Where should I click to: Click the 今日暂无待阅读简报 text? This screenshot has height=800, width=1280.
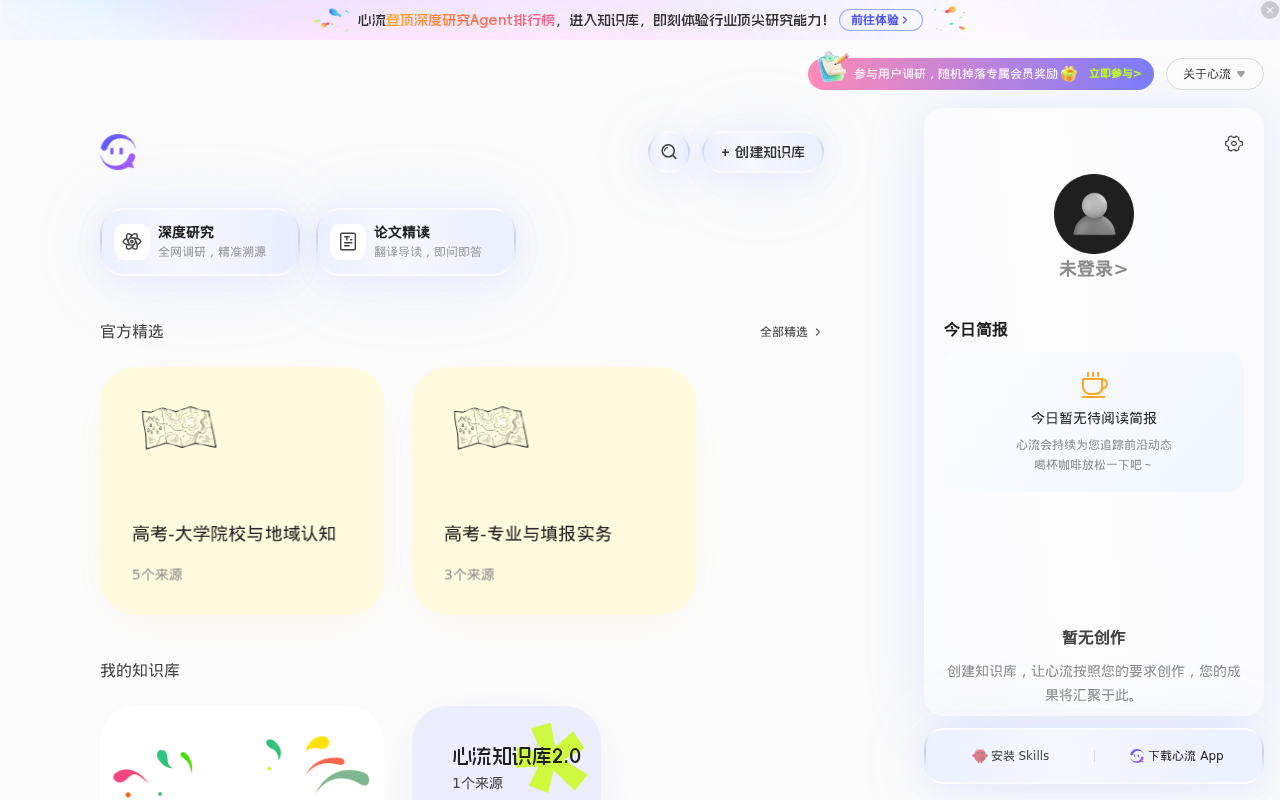pos(1094,418)
